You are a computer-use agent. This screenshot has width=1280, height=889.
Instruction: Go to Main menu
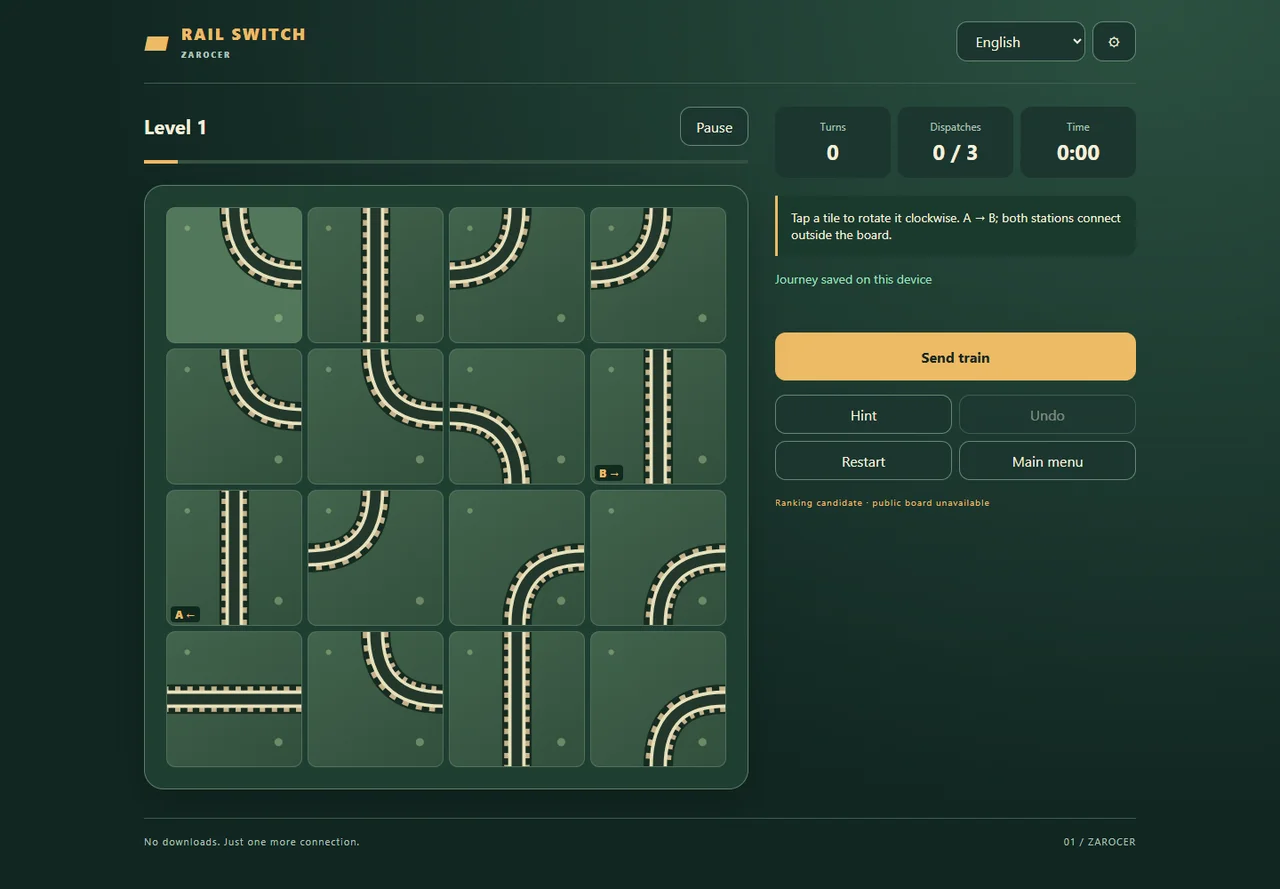tap(1047, 461)
